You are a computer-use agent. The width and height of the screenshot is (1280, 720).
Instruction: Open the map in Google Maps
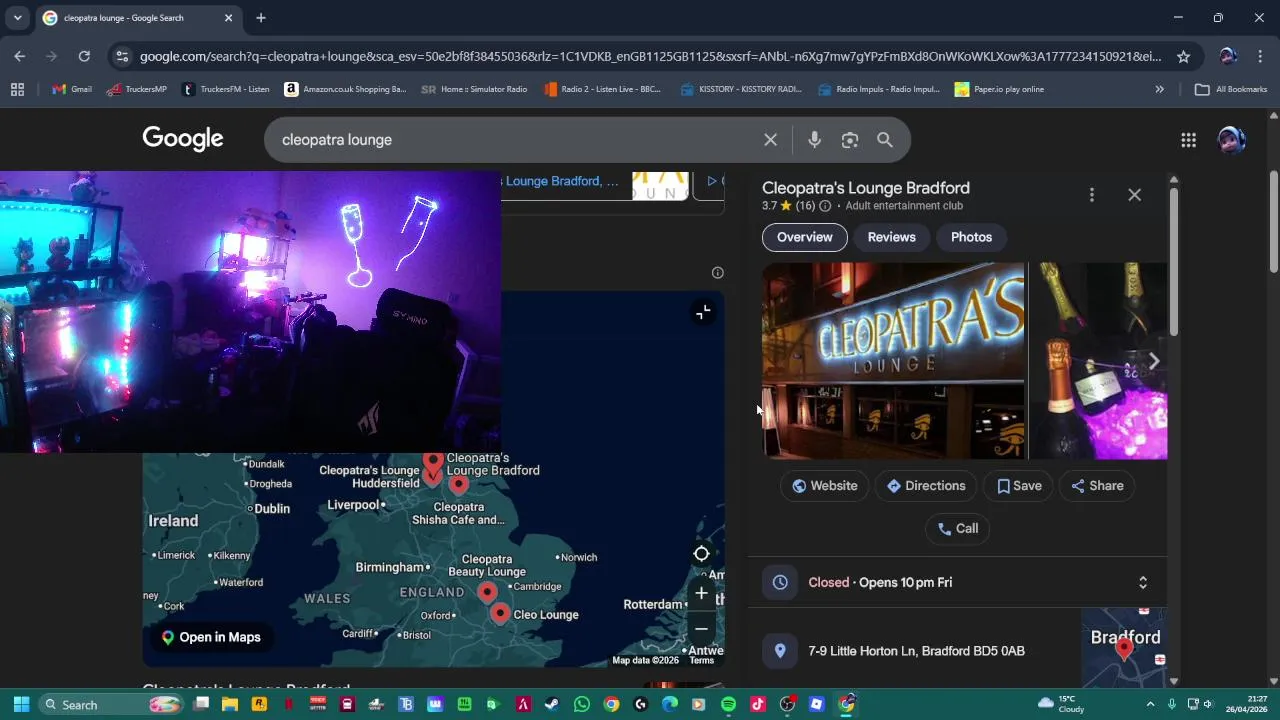coord(211,638)
